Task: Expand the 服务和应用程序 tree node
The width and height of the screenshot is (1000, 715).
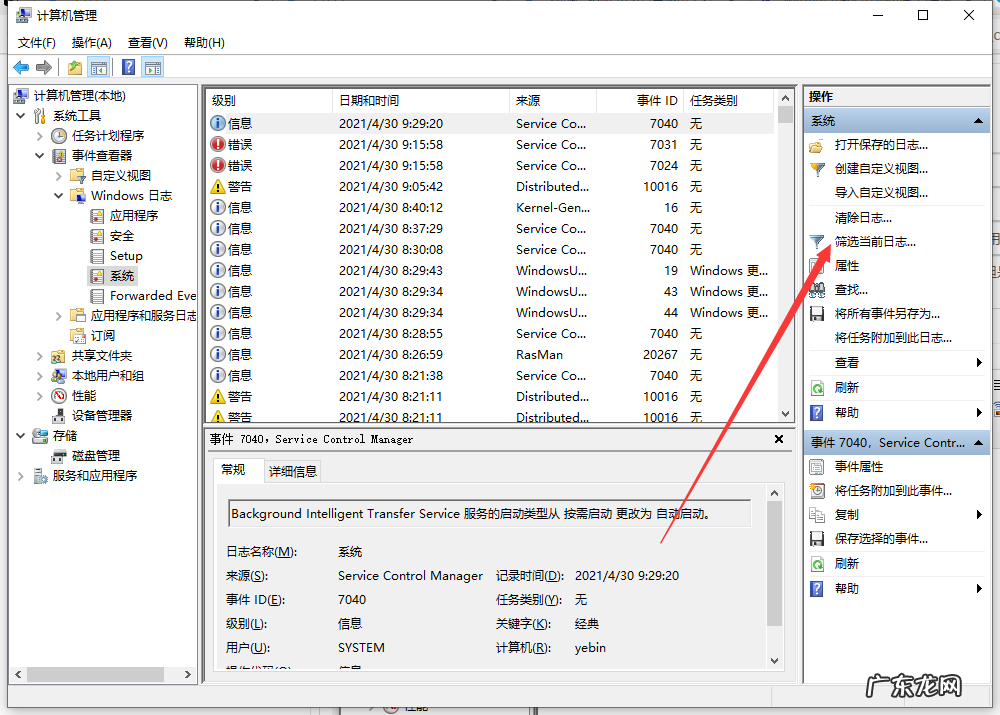Action: pyautogui.click(x=21, y=476)
